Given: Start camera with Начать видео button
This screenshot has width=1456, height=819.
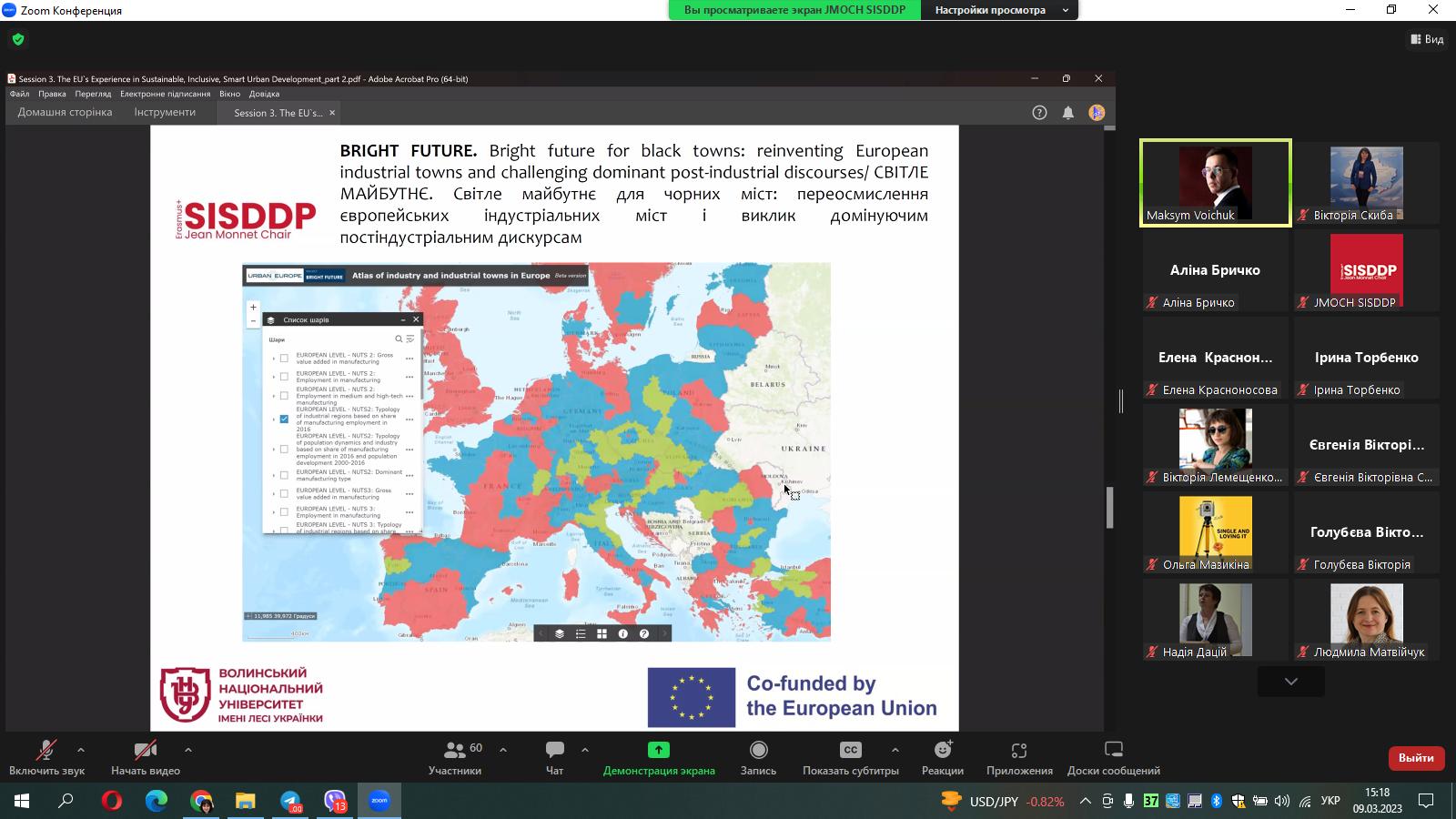Looking at the screenshot, I should (x=145, y=757).
